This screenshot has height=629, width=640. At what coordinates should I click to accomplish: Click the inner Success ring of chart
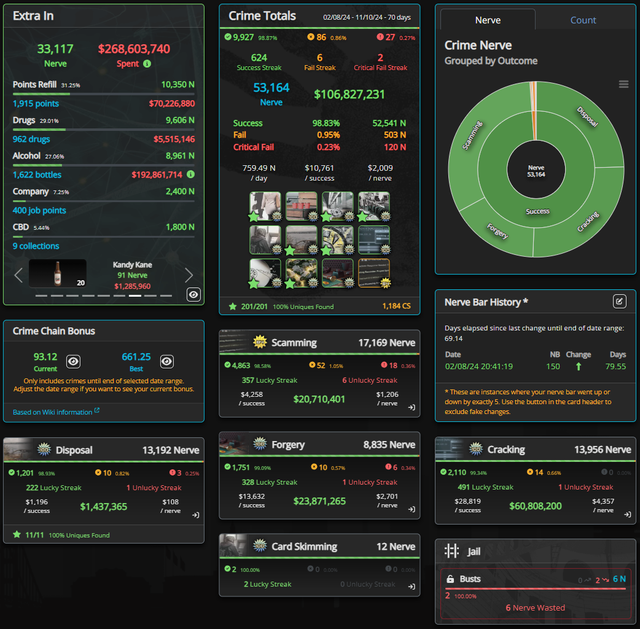click(x=537, y=211)
